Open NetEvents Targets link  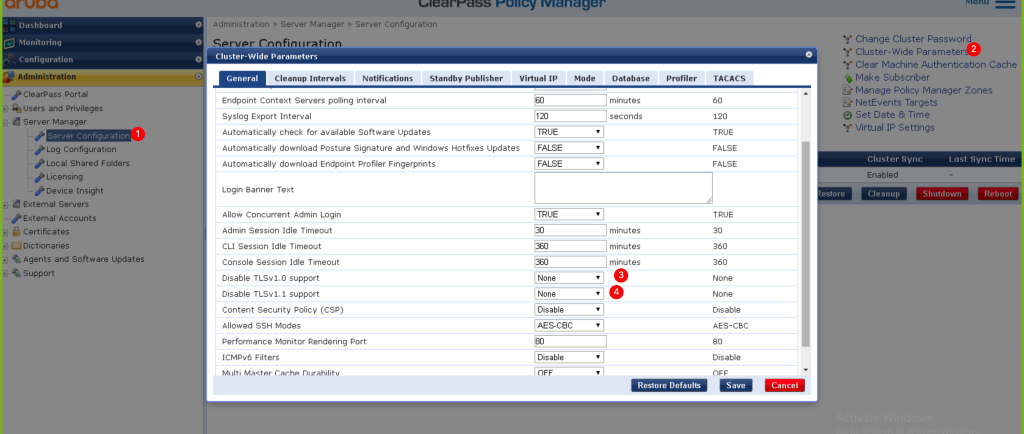point(896,102)
